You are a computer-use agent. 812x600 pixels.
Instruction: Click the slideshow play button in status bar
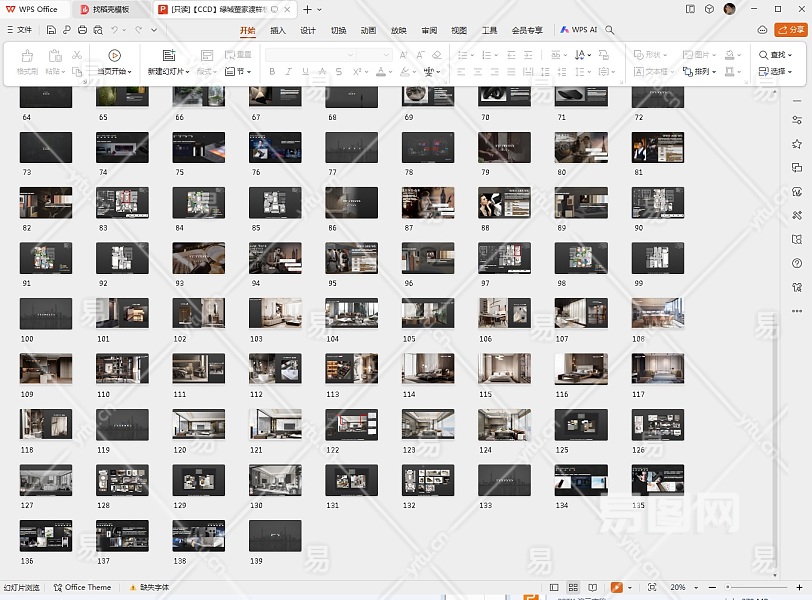coord(616,588)
